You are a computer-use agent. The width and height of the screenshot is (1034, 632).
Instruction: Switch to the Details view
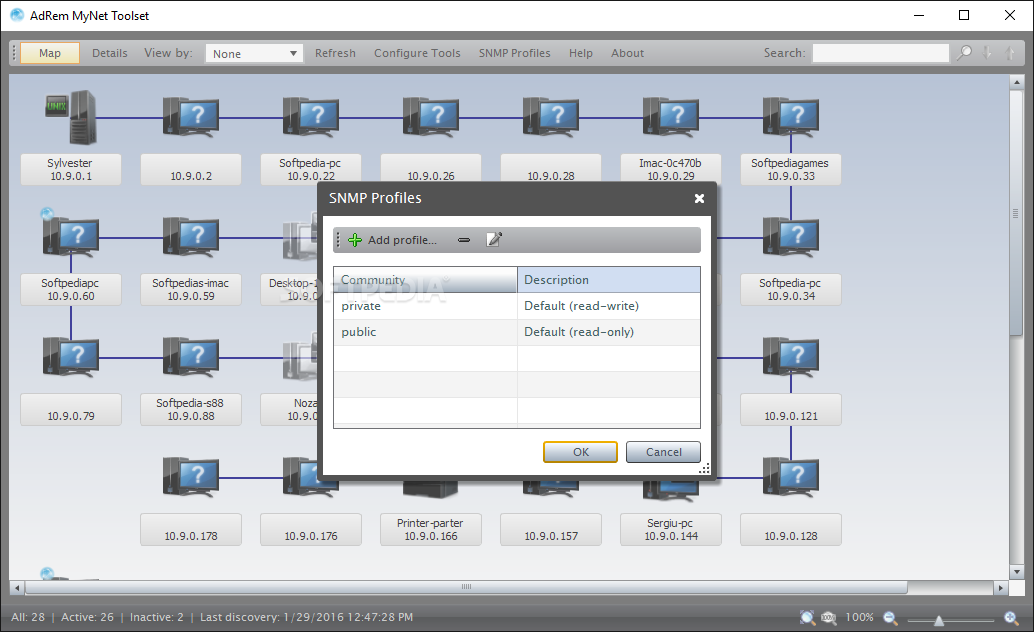[109, 53]
